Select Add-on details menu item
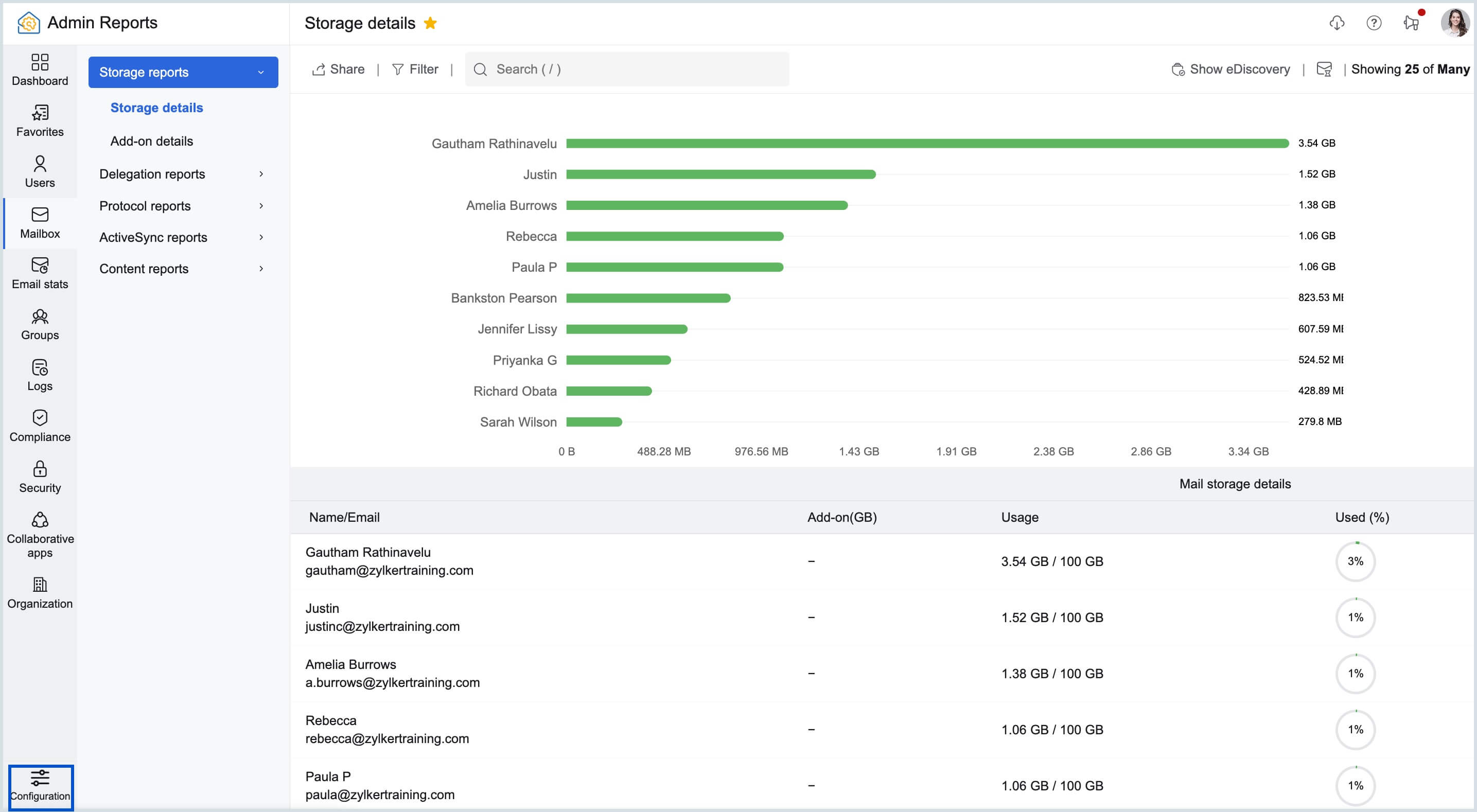 click(151, 141)
